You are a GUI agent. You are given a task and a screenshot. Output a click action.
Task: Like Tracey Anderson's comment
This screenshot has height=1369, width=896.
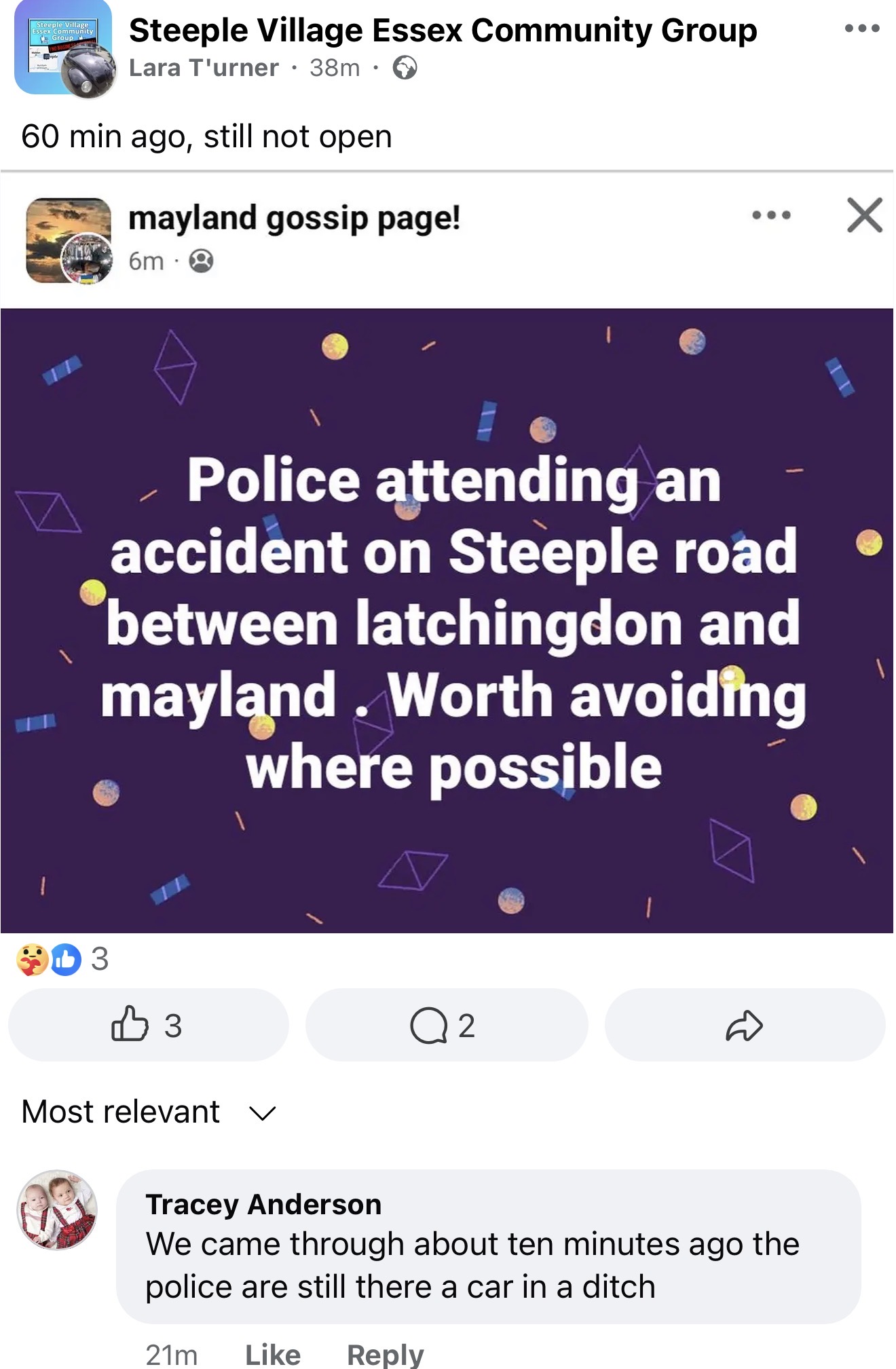click(272, 1355)
